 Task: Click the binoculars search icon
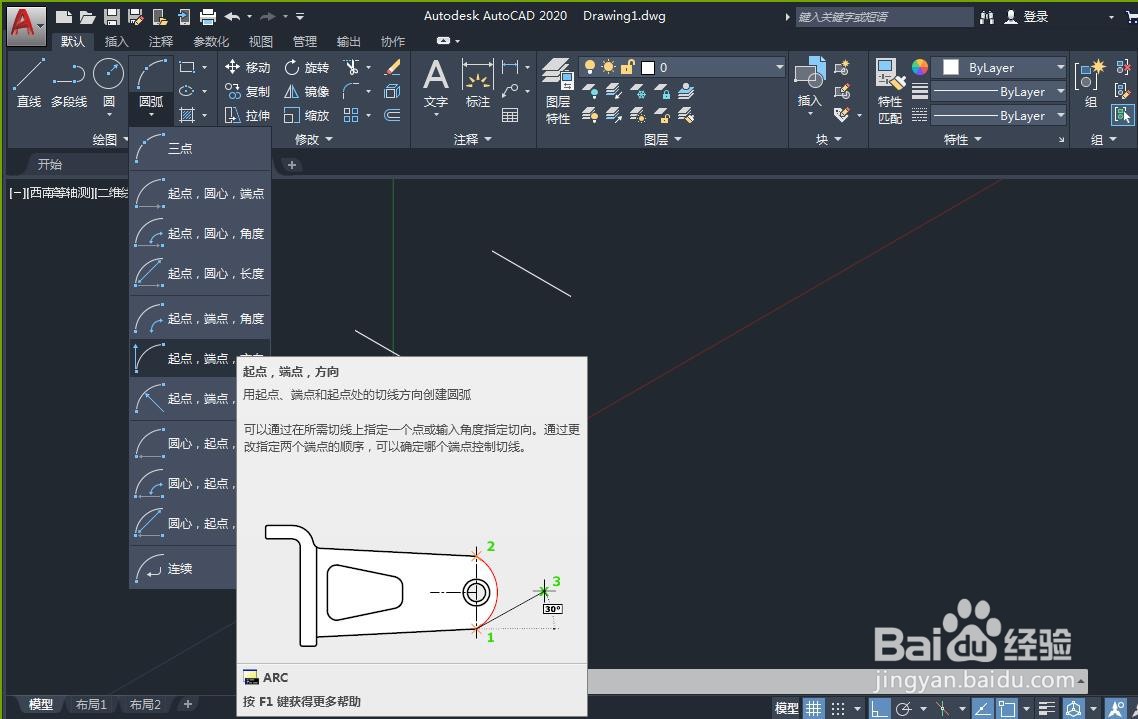tap(986, 17)
